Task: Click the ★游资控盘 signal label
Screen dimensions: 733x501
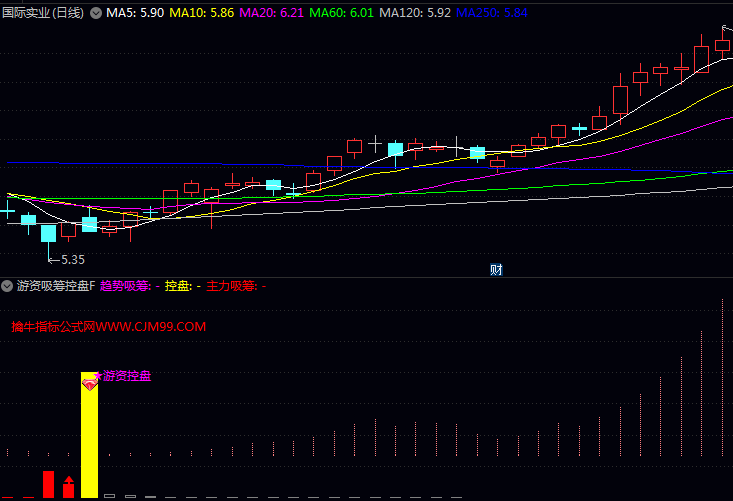Action: [x=122, y=376]
